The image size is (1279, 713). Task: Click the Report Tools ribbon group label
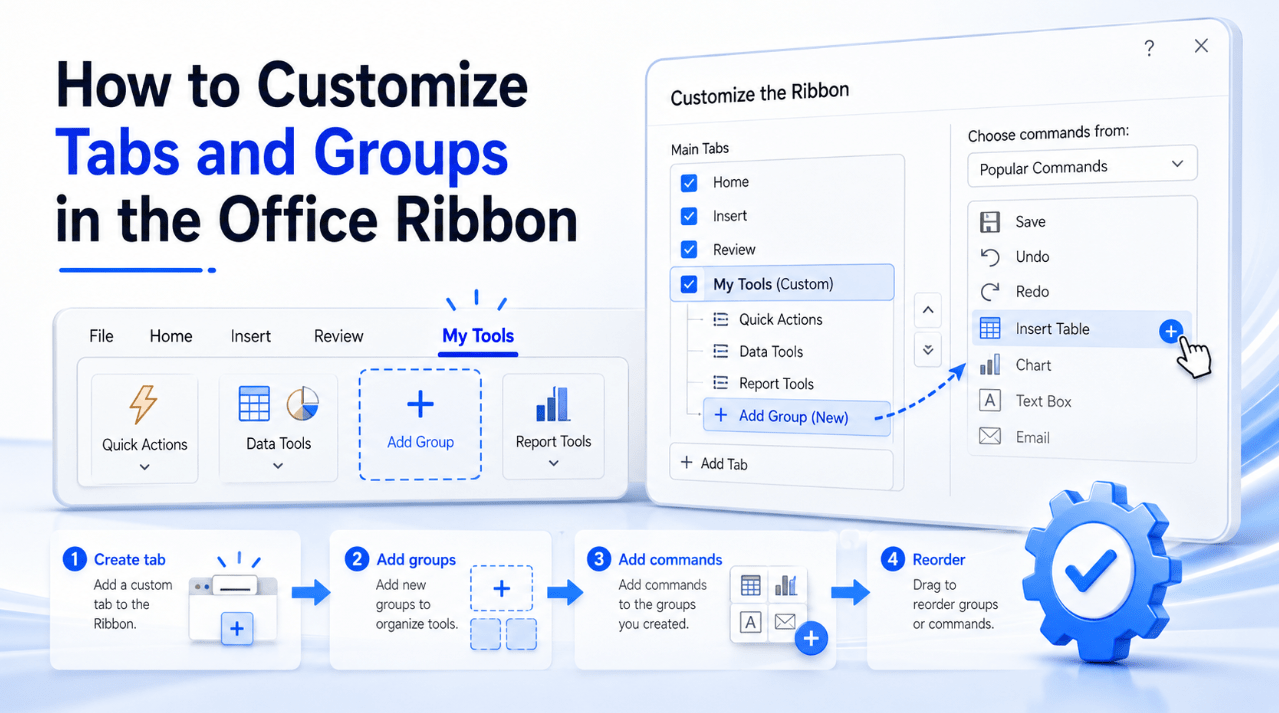(553, 441)
